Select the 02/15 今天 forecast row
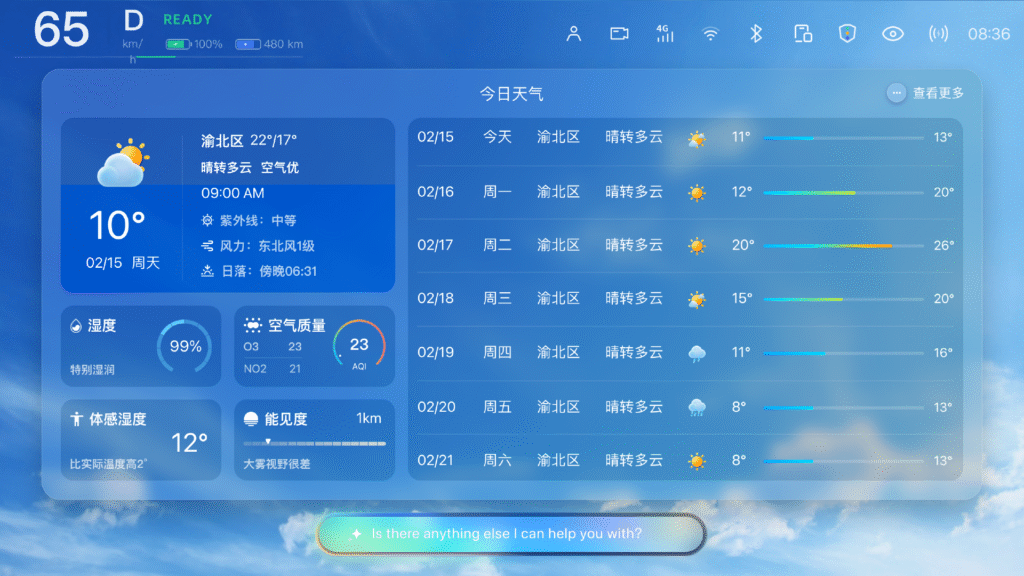The width and height of the screenshot is (1024, 576). pos(685,138)
